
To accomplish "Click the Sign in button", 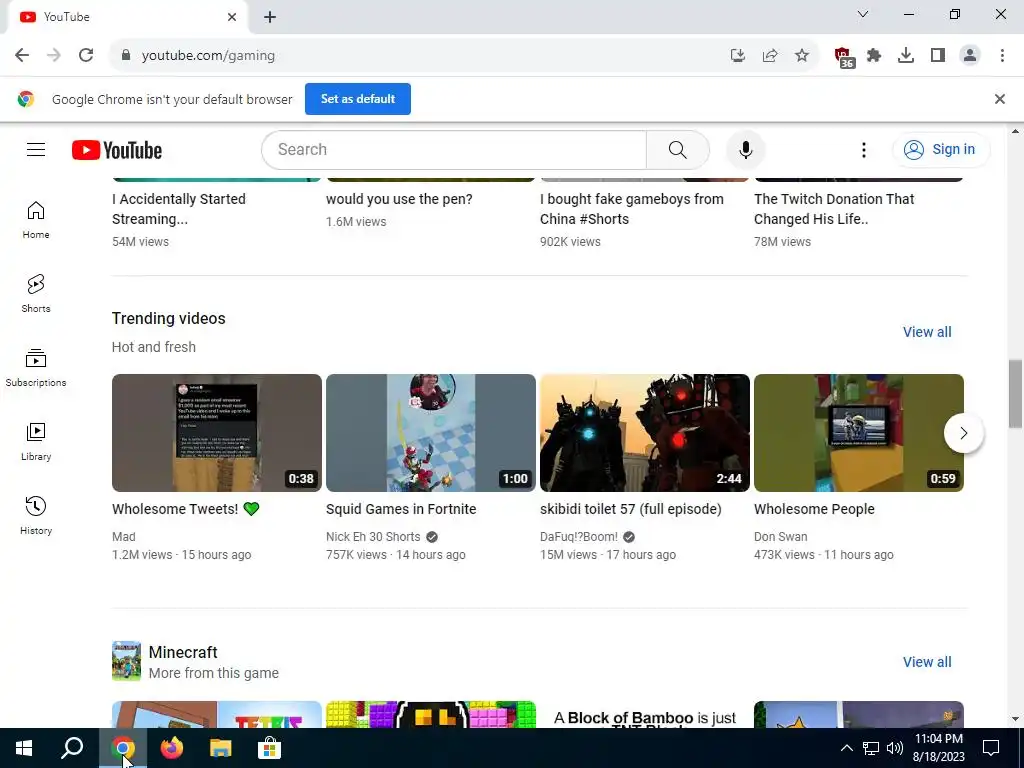I will [x=940, y=150].
